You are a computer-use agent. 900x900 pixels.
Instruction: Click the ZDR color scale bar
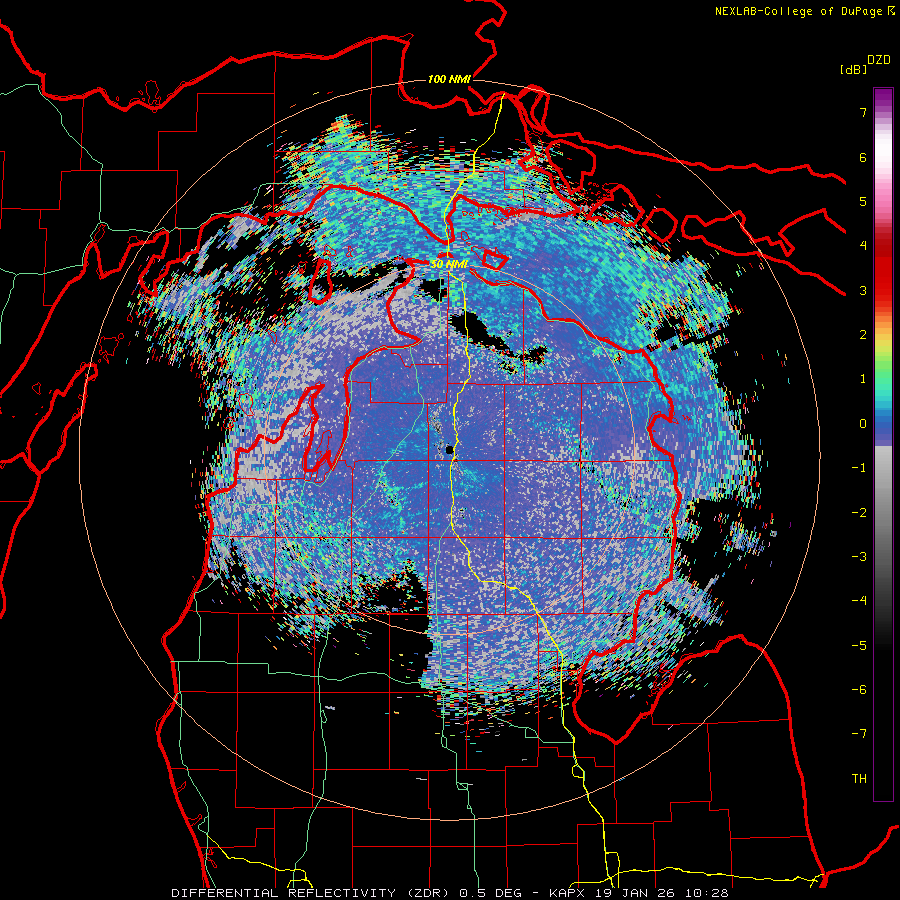coord(883,445)
